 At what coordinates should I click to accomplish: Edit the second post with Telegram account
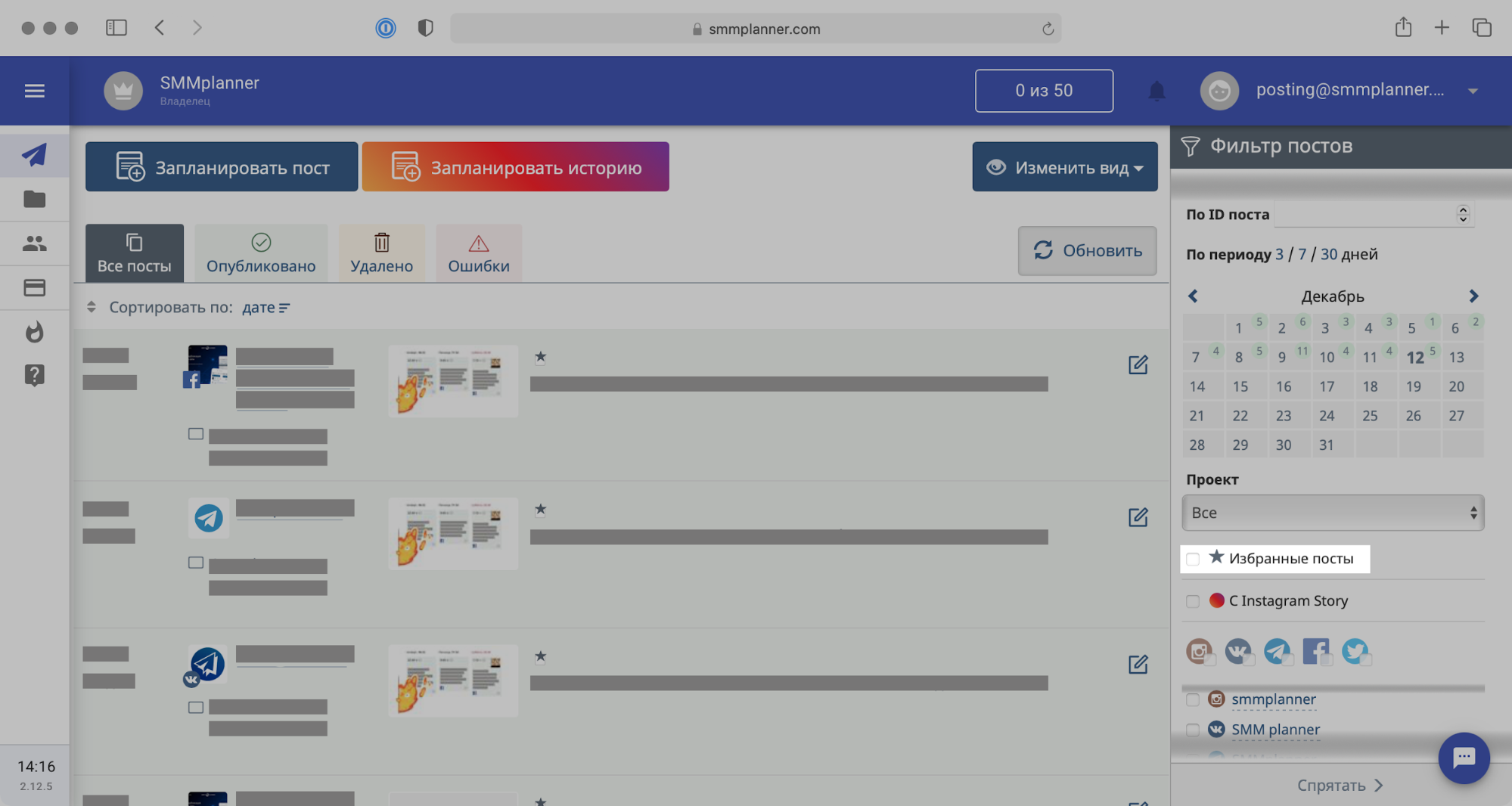coord(1138,517)
